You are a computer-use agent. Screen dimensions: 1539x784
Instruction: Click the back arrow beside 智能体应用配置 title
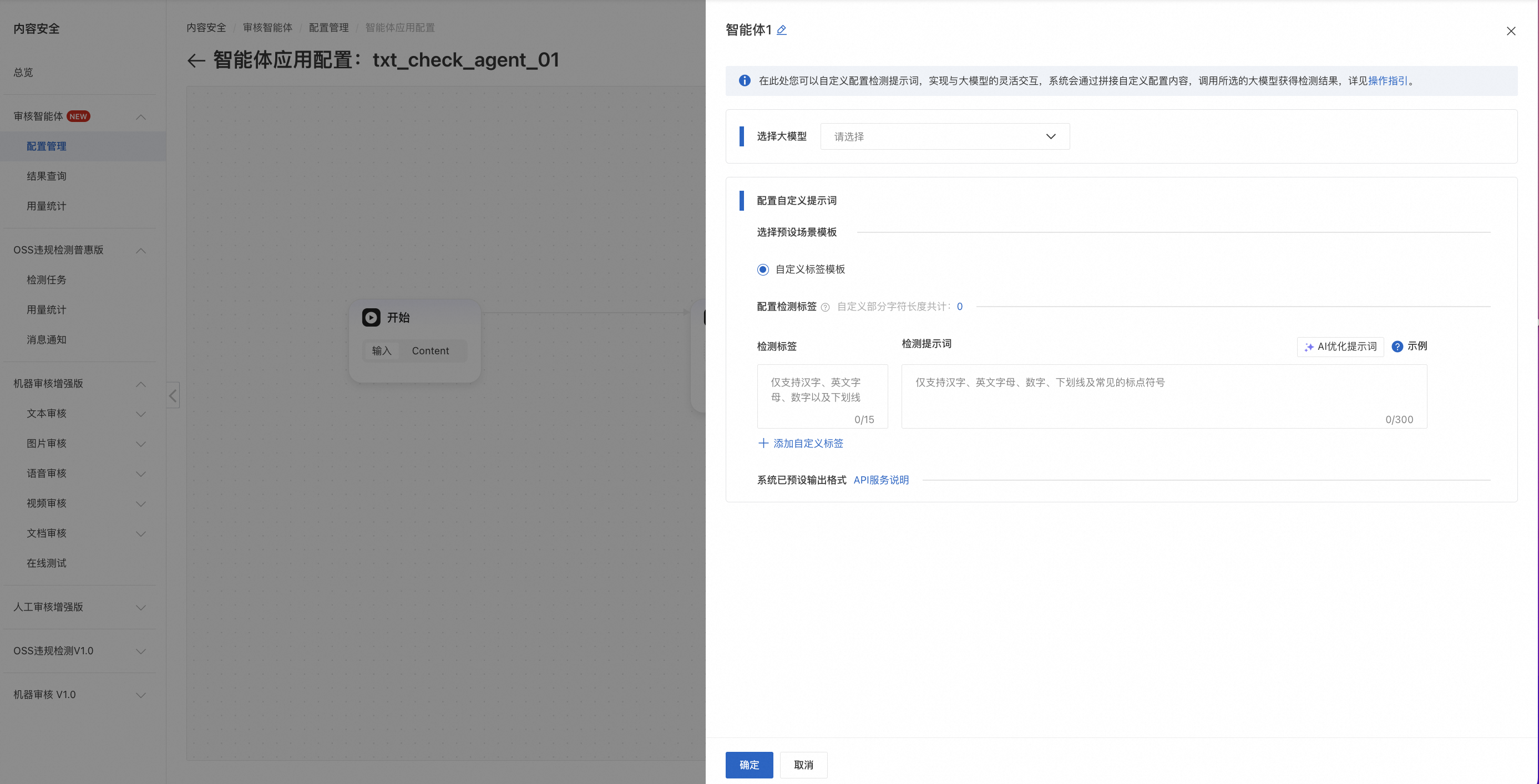(196, 60)
